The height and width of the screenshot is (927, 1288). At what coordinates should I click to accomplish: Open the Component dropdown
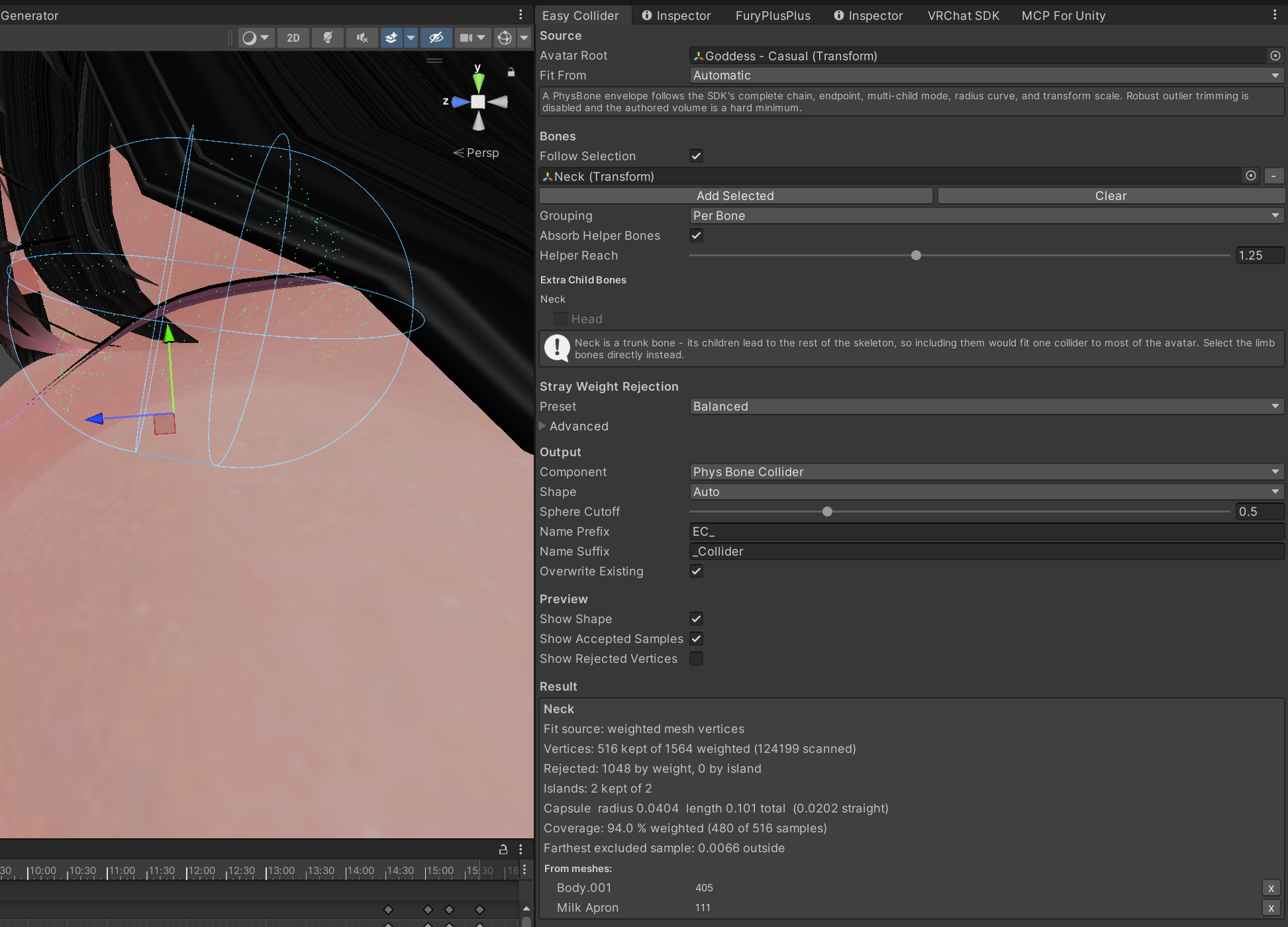tap(987, 472)
